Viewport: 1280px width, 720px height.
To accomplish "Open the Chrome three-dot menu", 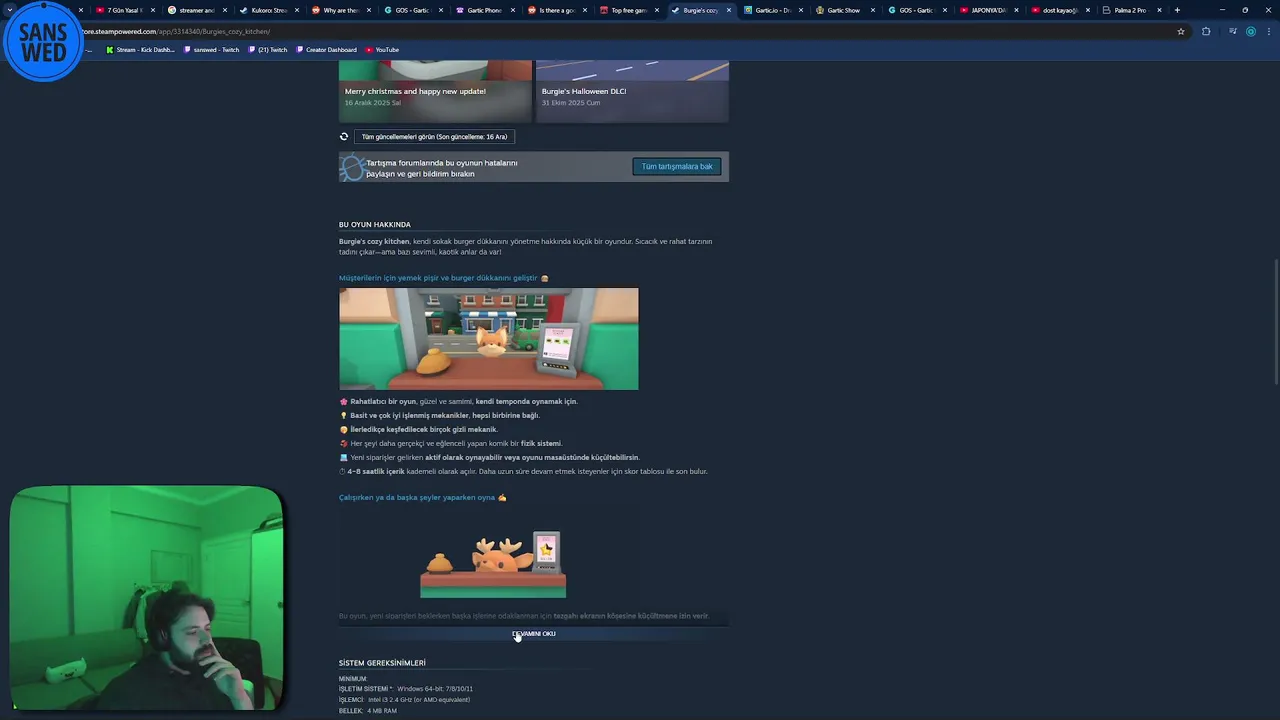I will [1268, 31].
